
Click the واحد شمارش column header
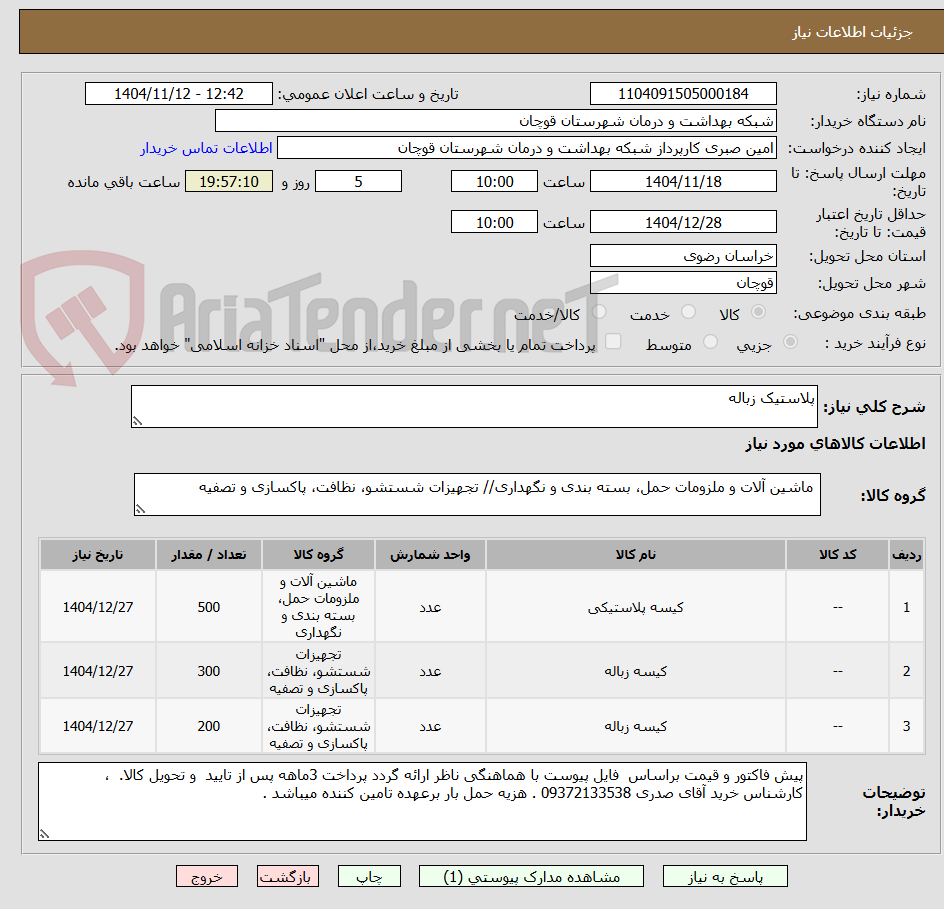click(x=430, y=554)
